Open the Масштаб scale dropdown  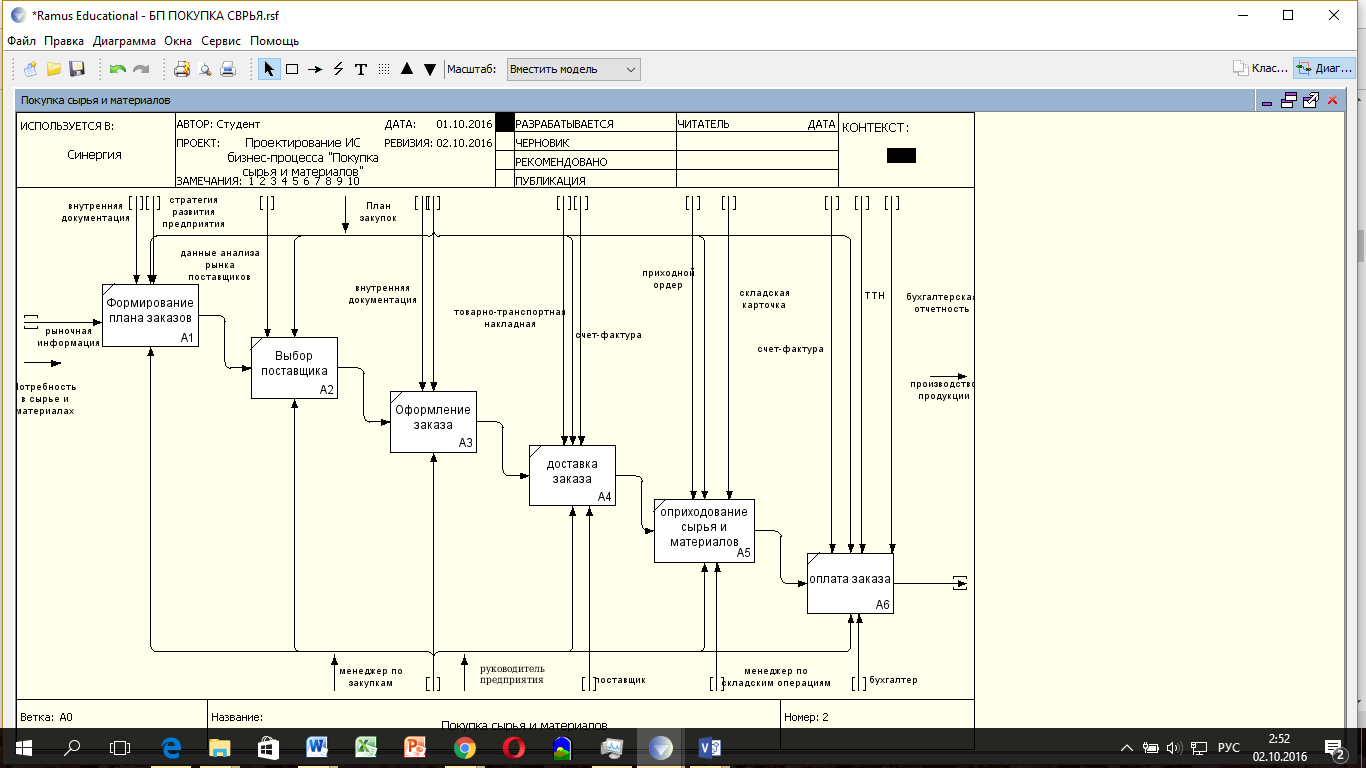click(573, 69)
